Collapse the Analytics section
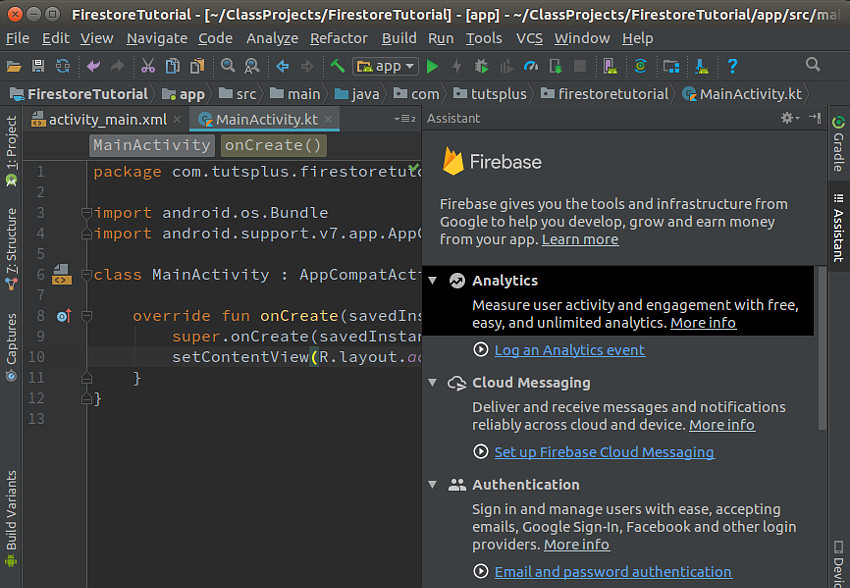 pos(433,280)
